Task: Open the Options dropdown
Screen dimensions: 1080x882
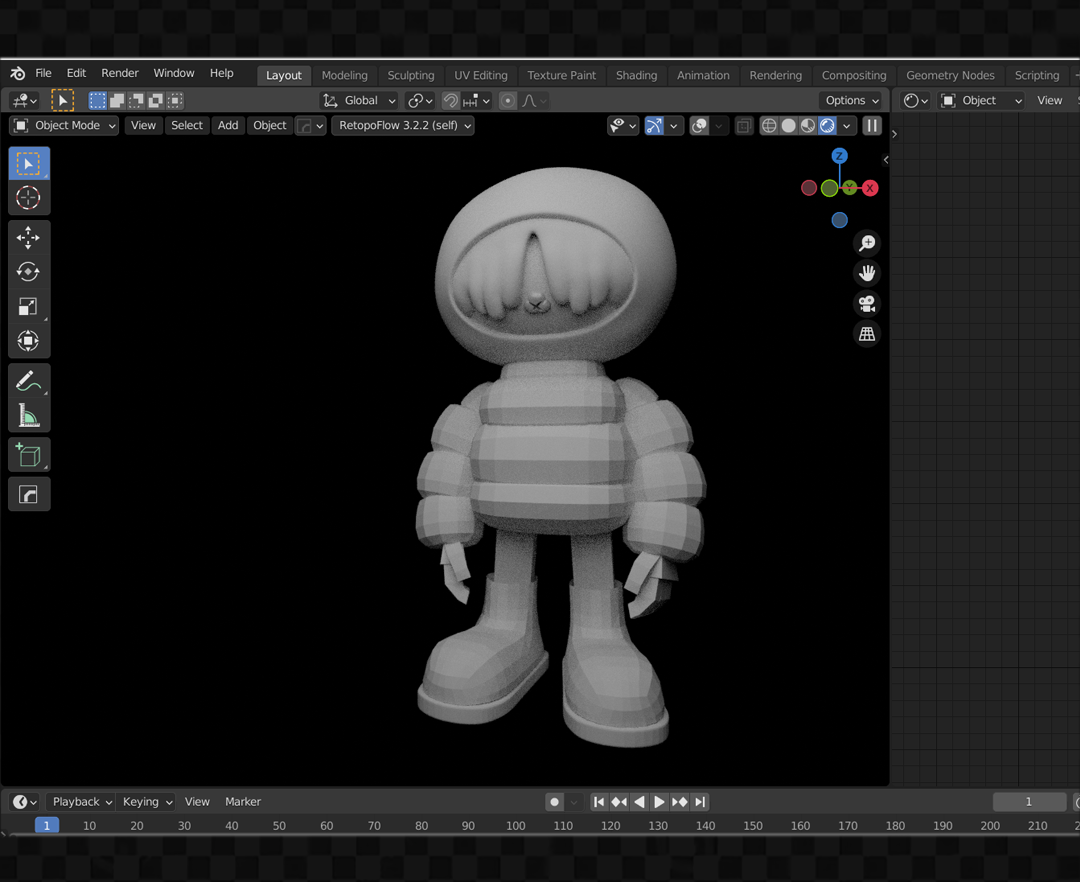Action: (852, 101)
